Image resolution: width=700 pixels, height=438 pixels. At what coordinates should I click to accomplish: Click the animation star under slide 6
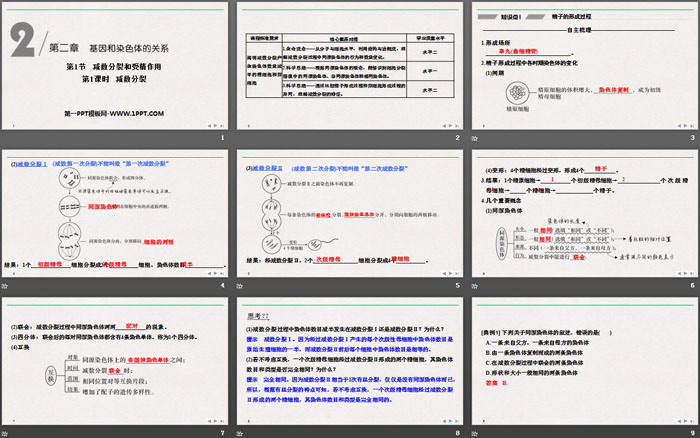[475, 286]
